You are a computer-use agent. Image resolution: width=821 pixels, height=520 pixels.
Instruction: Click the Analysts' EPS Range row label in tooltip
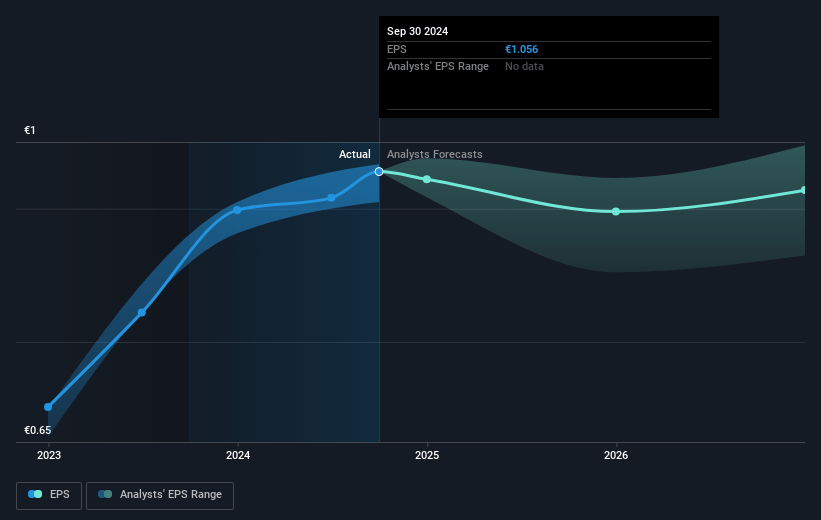(438, 67)
